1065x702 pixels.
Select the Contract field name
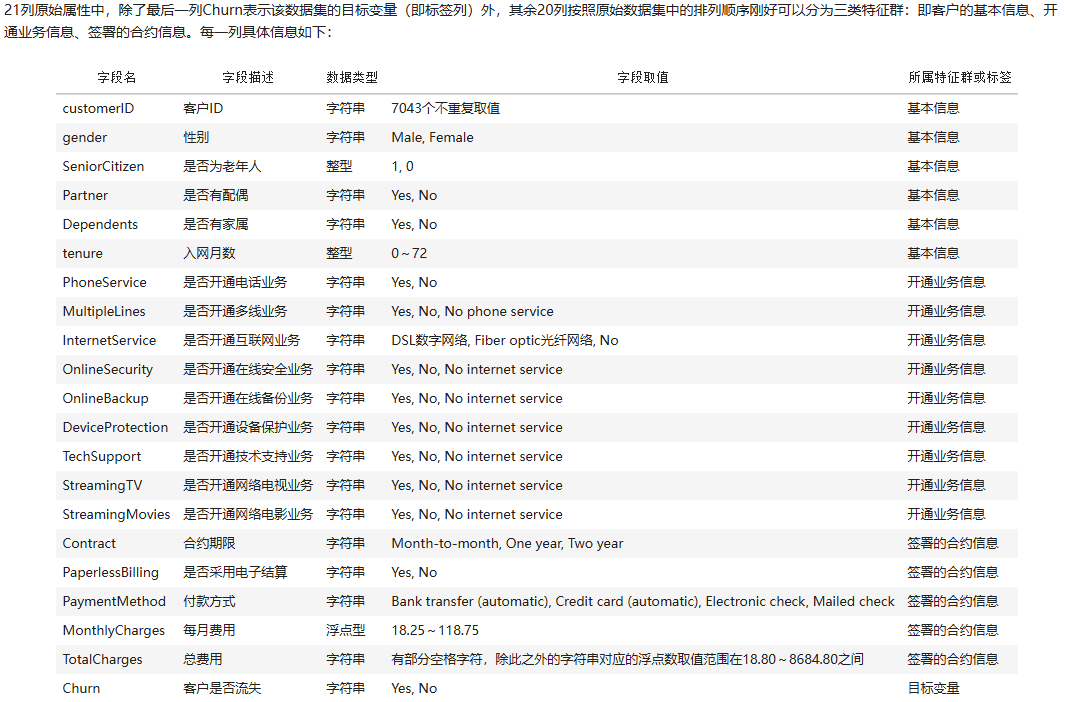[89, 544]
